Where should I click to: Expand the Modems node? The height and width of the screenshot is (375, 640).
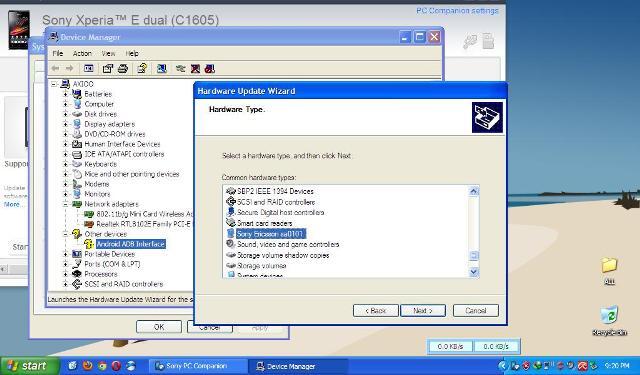65,184
